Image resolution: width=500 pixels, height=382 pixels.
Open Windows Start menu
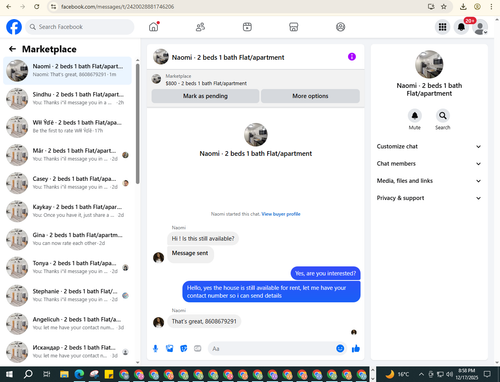[9, 374]
